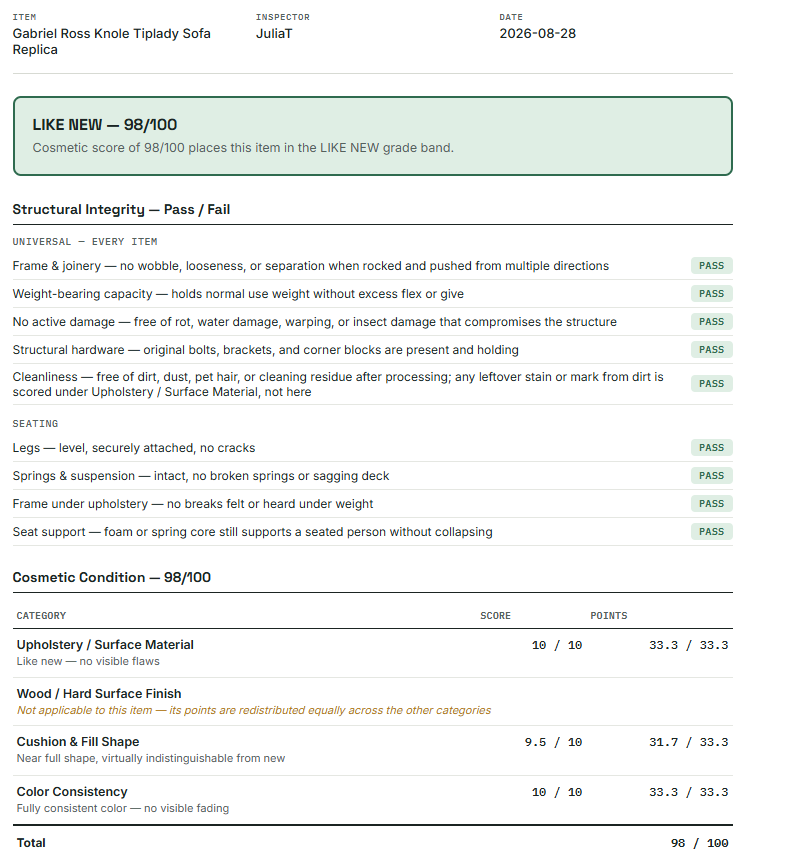The height and width of the screenshot is (865, 787).
Task: Click the Structural hardware criterion text
Action: click(266, 350)
